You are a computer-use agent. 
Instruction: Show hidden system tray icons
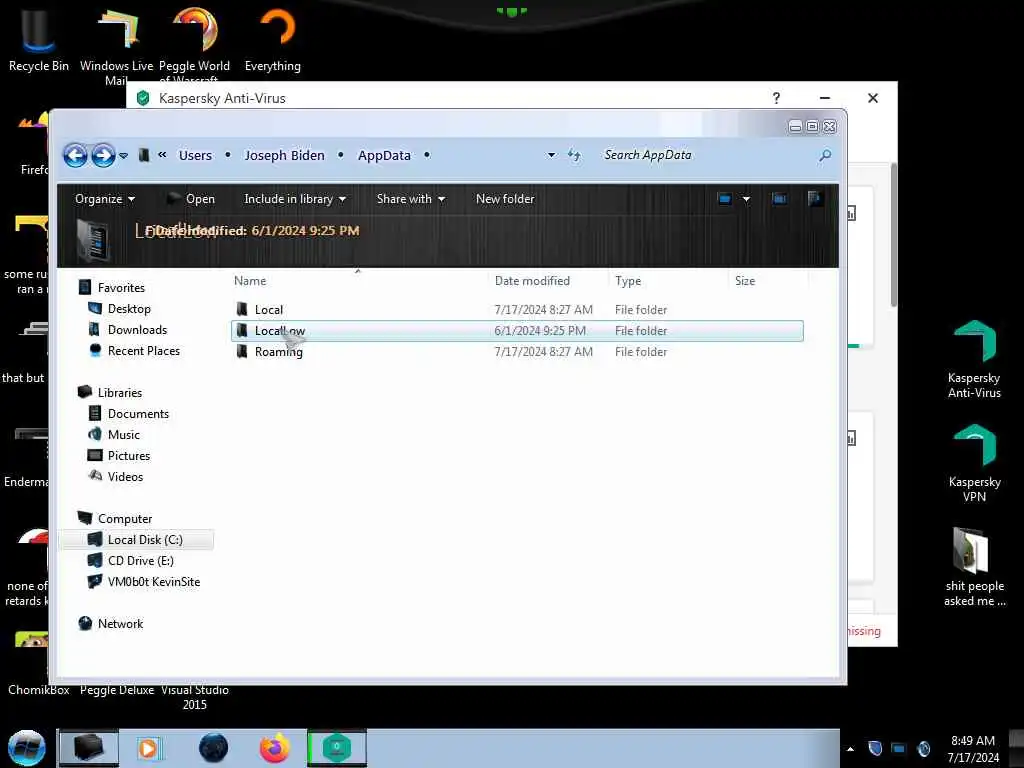click(x=850, y=749)
